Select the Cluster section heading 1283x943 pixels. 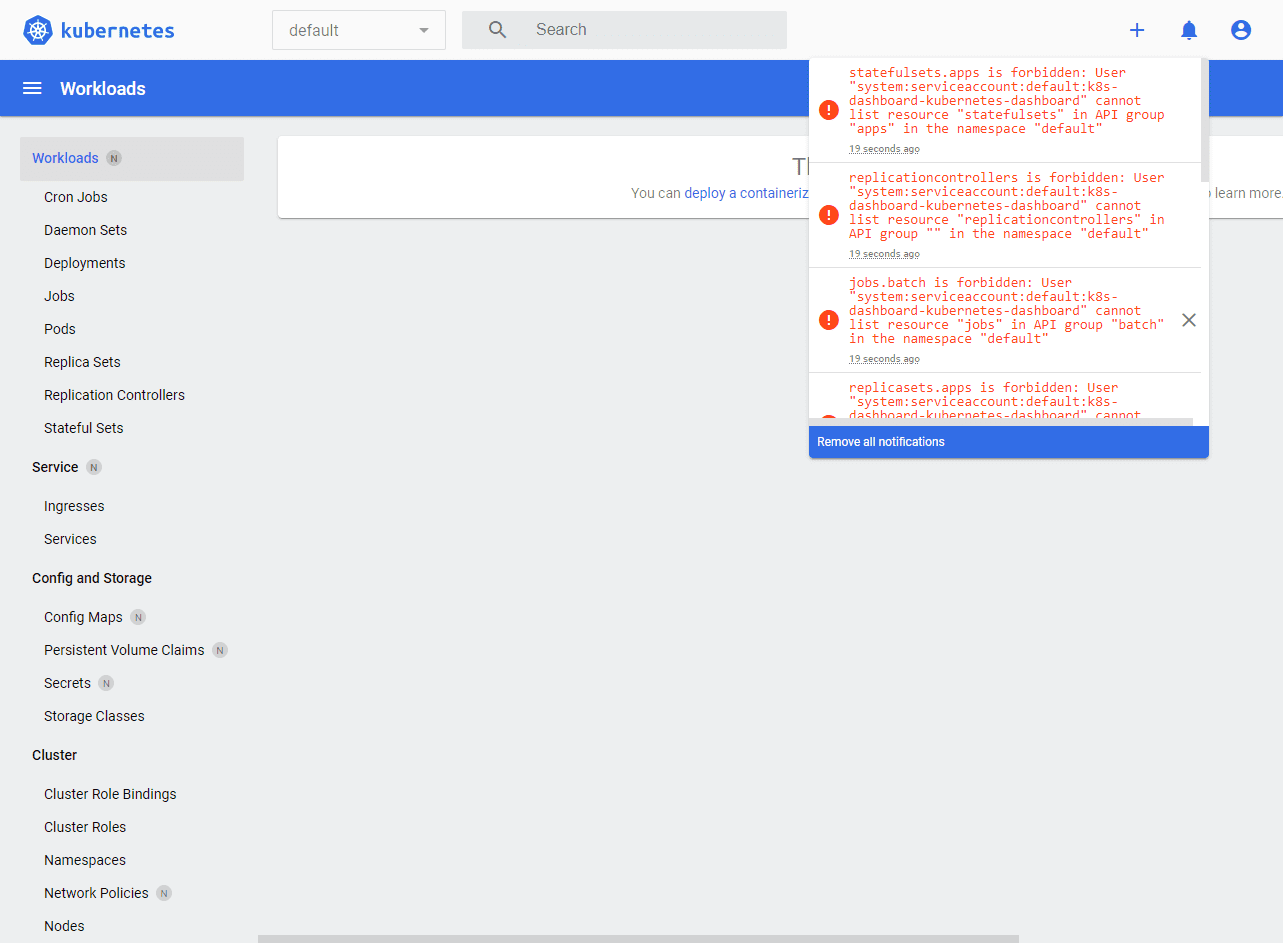[54, 755]
